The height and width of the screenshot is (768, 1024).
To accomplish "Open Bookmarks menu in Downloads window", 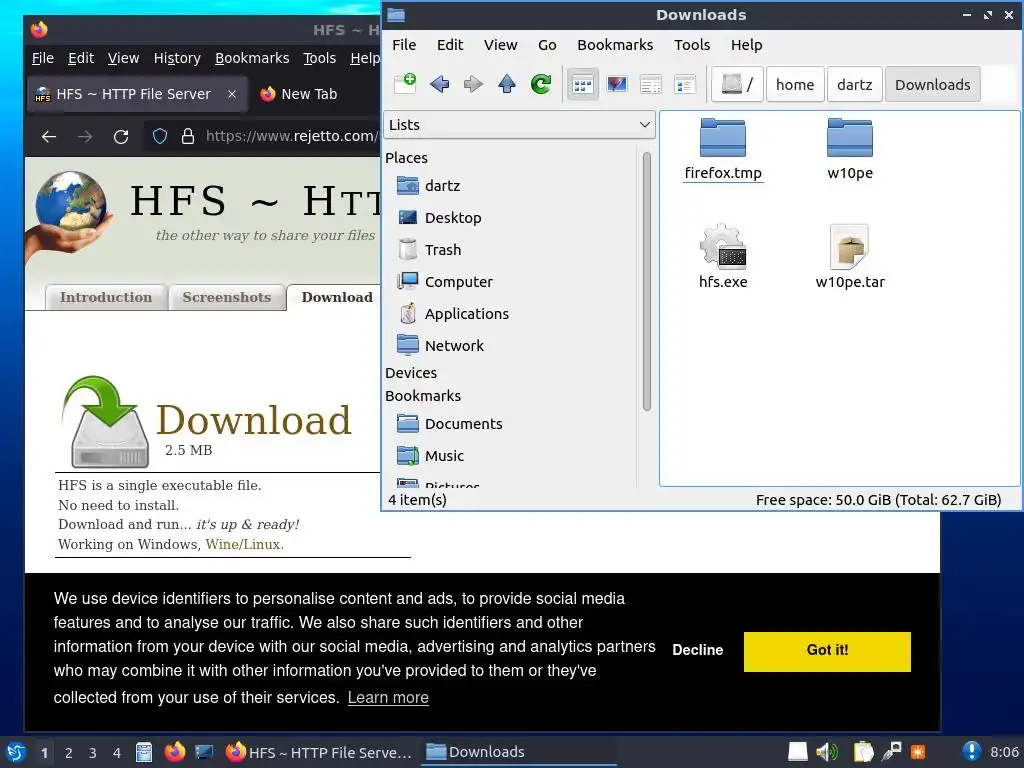I will point(615,45).
